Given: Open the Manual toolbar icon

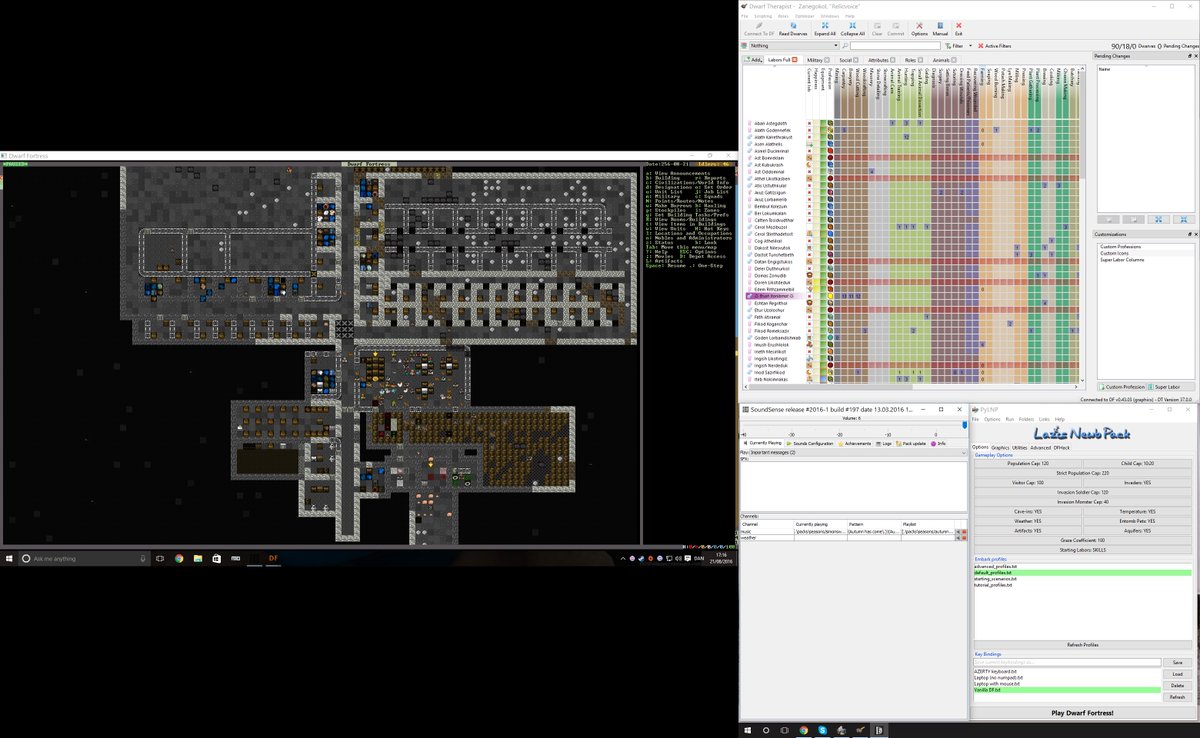Looking at the screenshot, I should pos(940,29).
